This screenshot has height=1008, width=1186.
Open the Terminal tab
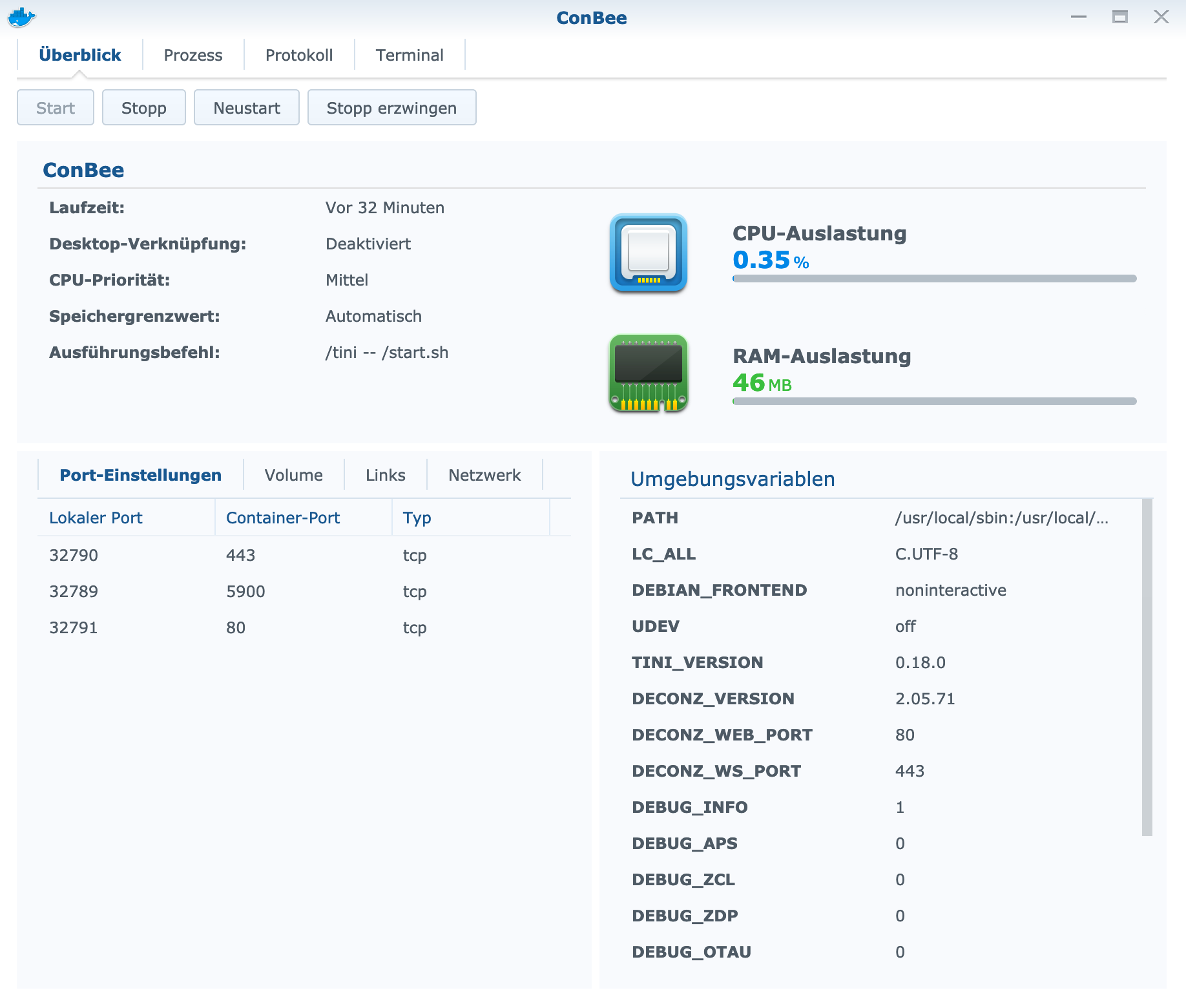[410, 55]
